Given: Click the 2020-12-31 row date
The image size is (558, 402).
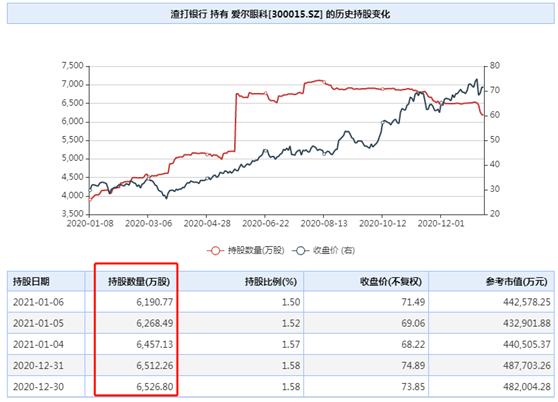Looking at the screenshot, I should 38,365.
